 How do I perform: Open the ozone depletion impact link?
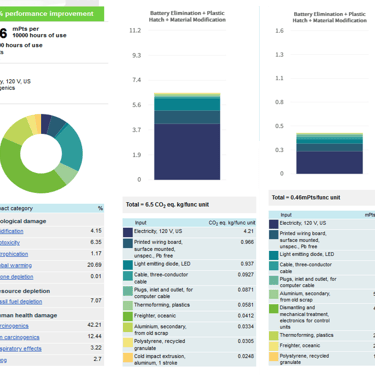tap(17, 277)
